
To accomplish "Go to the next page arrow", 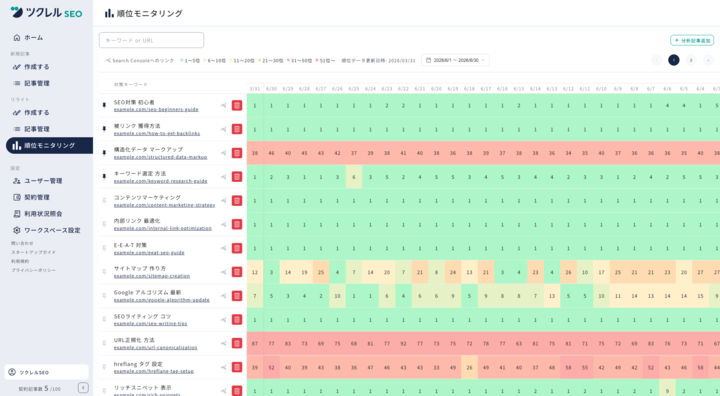I will [x=708, y=60].
